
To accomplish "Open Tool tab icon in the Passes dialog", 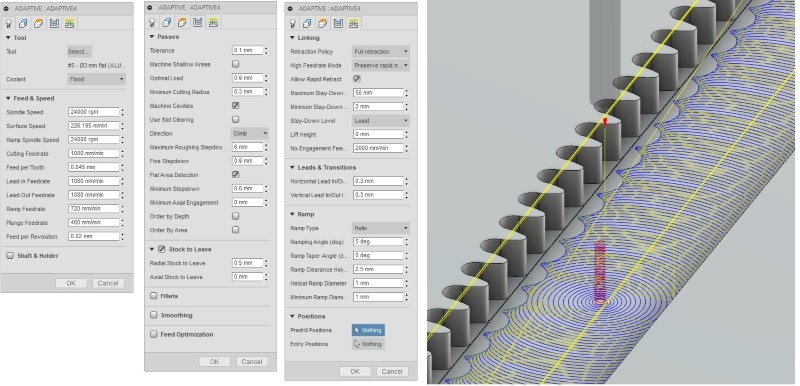I will click(152, 22).
